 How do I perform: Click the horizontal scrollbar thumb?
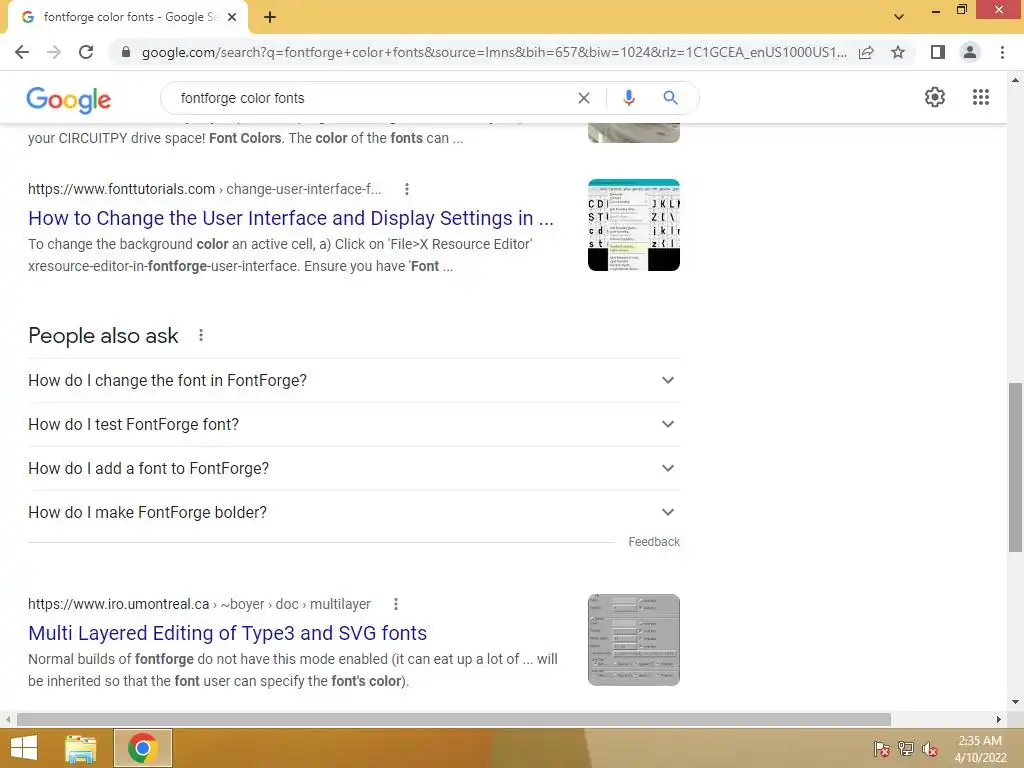[x=454, y=719]
